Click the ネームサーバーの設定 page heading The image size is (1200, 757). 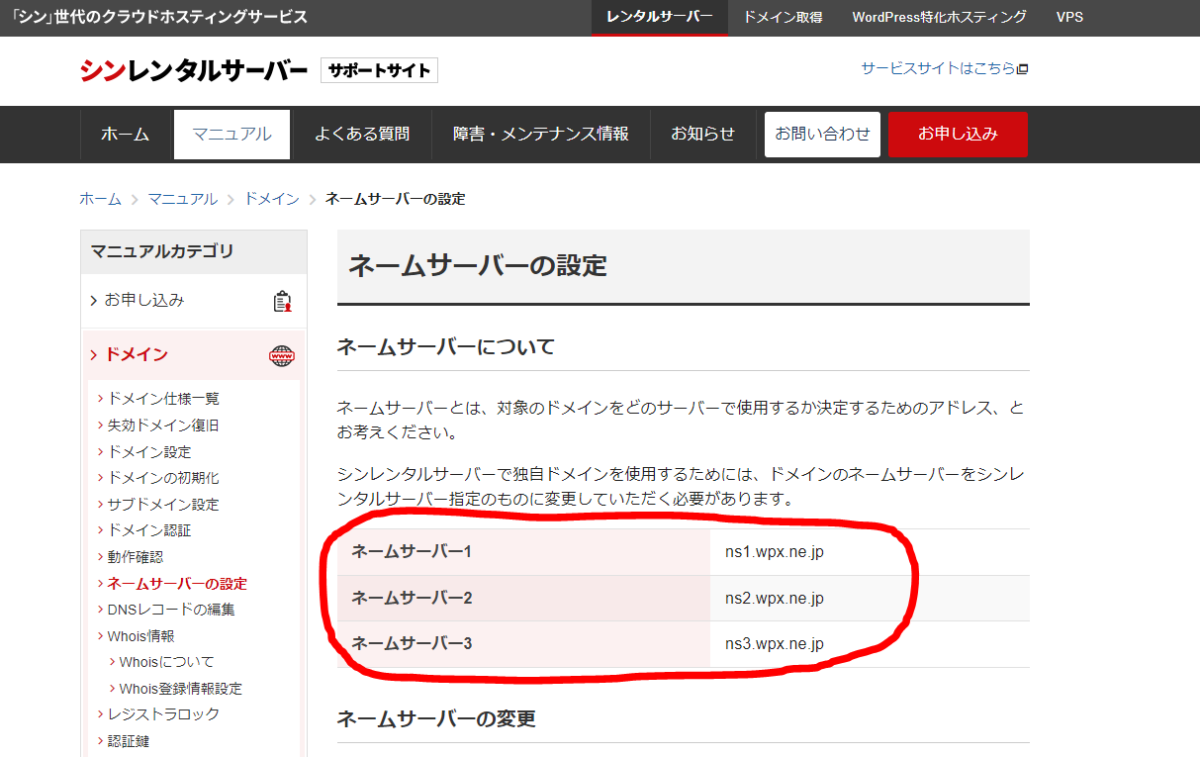(477, 266)
